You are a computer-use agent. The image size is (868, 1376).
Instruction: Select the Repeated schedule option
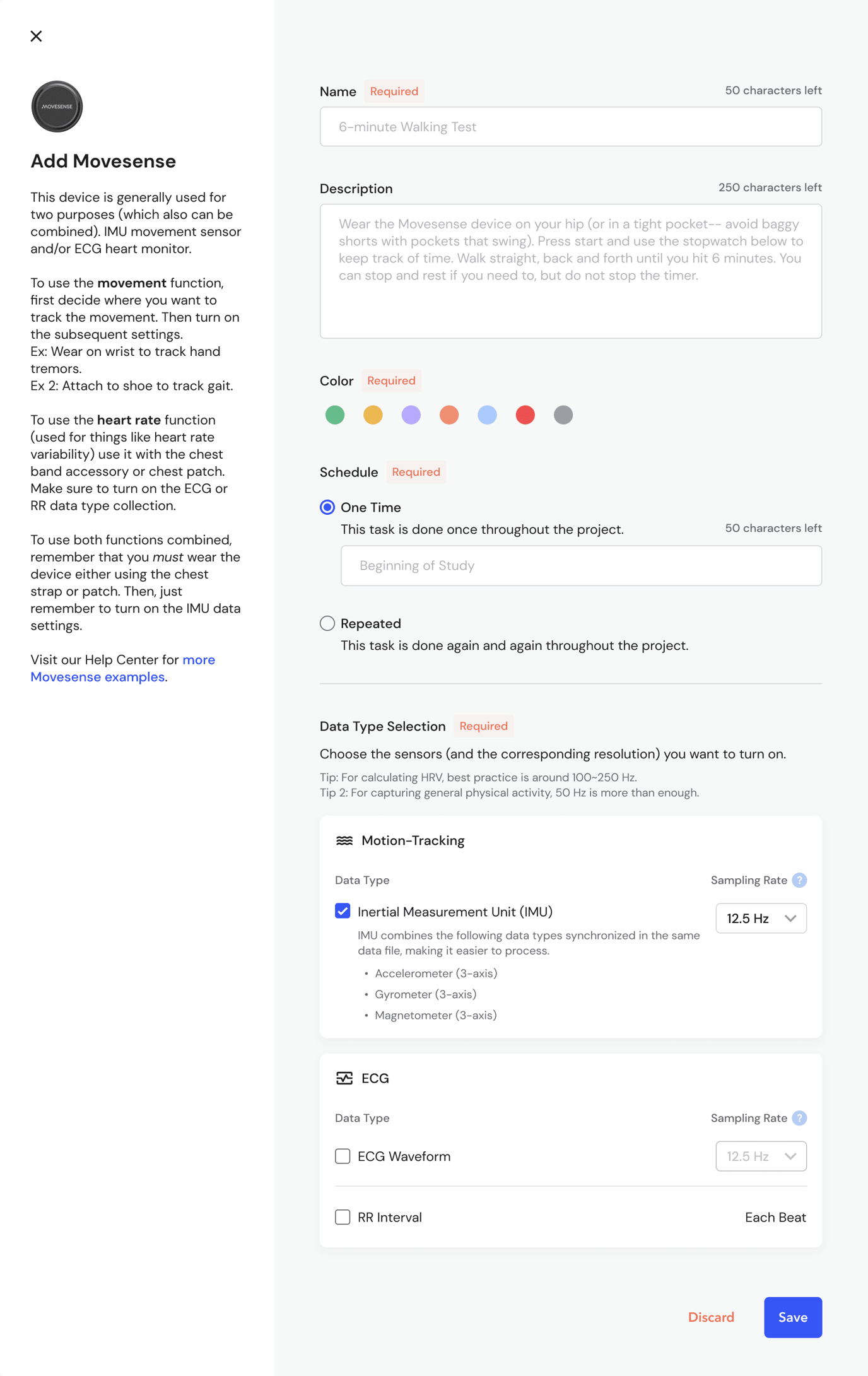(x=327, y=623)
